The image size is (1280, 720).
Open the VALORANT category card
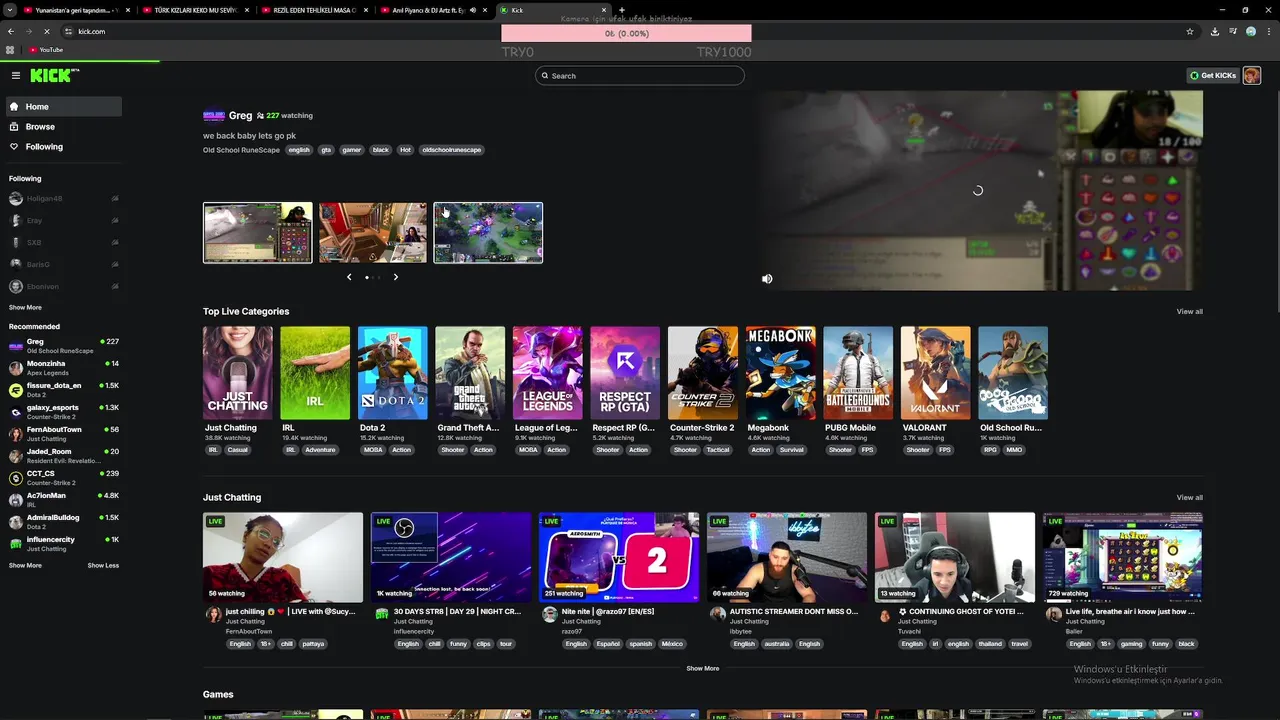pyautogui.click(x=936, y=373)
